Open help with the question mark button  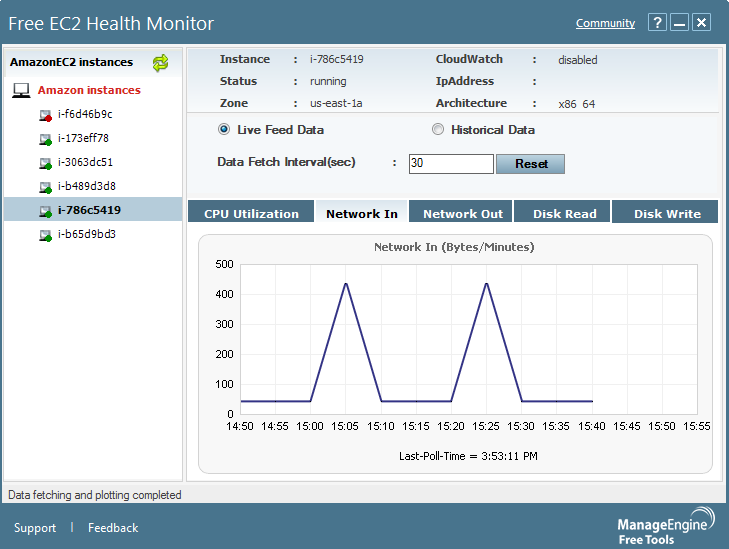point(657,22)
